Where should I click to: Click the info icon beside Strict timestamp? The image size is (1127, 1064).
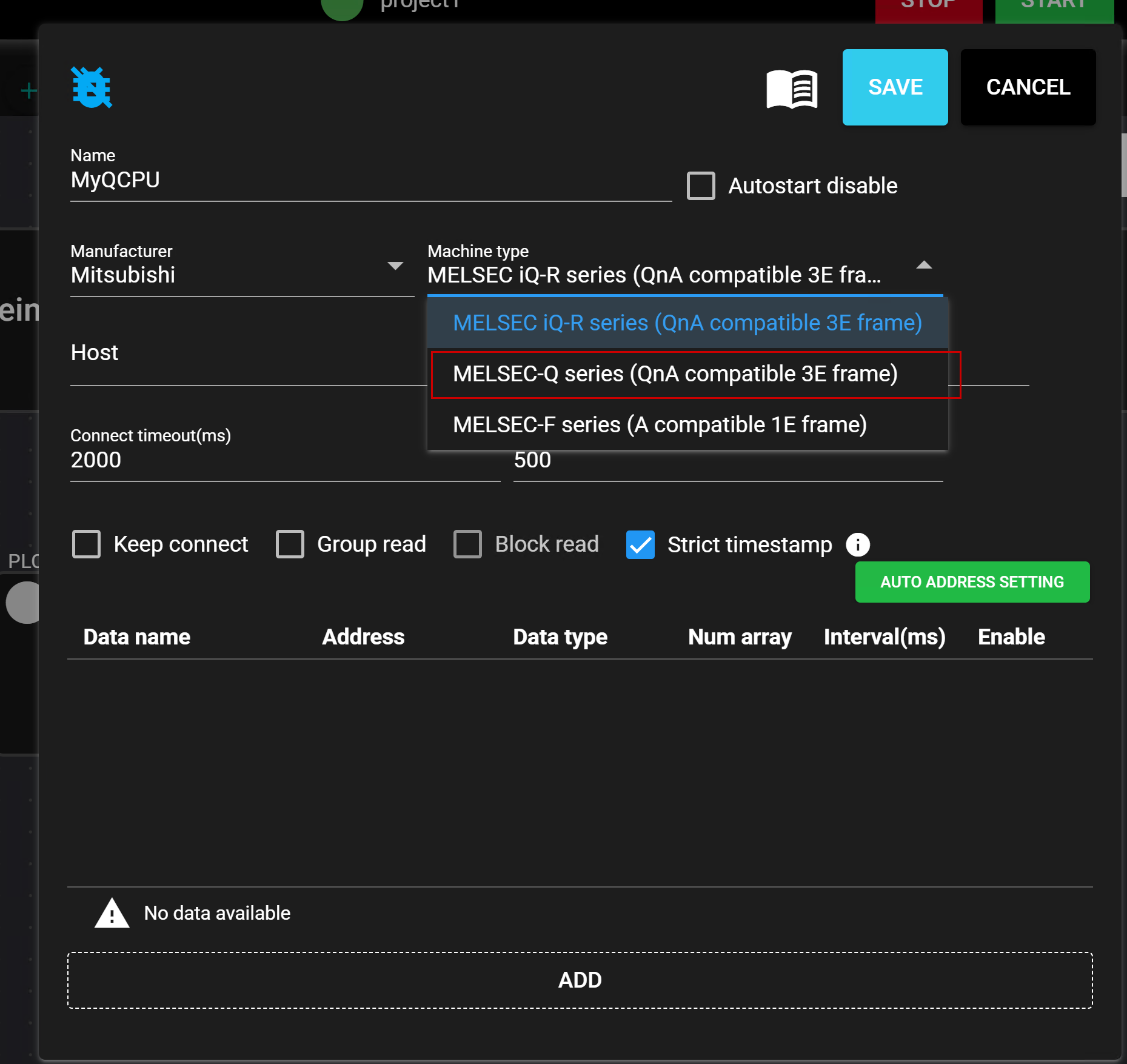pyautogui.click(x=857, y=544)
